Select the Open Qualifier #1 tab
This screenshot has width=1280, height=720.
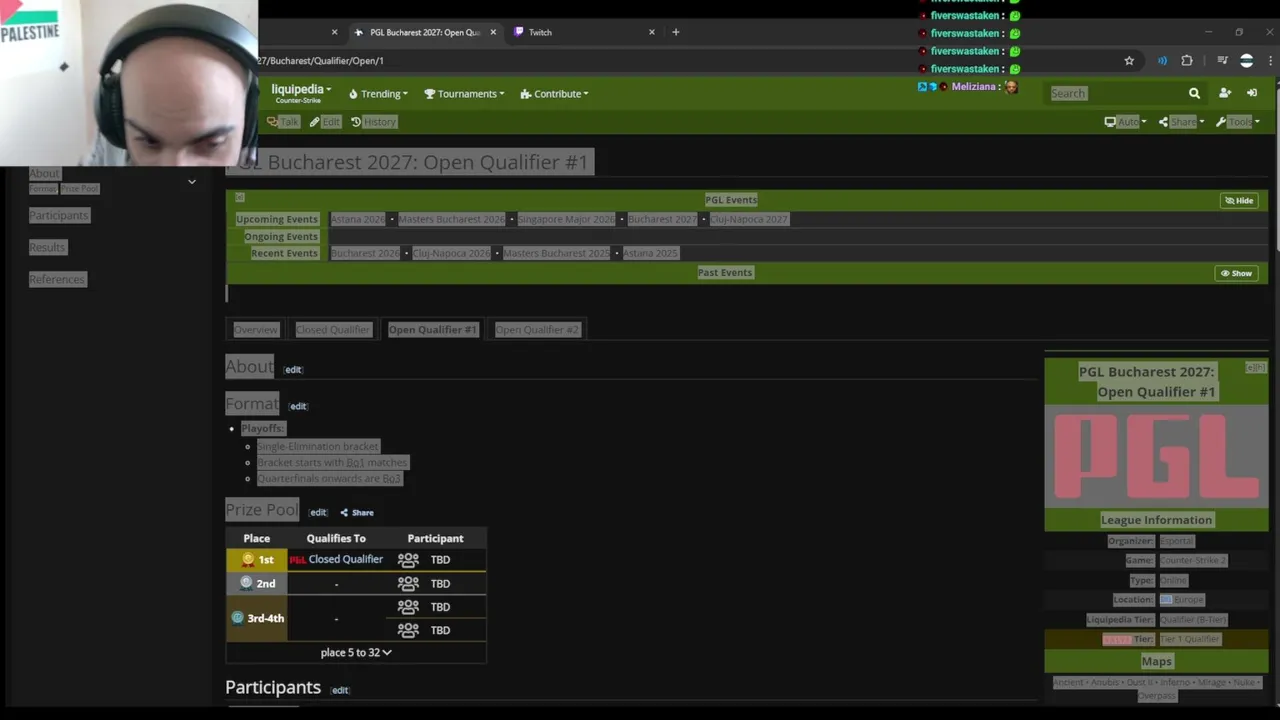[x=433, y=330]
